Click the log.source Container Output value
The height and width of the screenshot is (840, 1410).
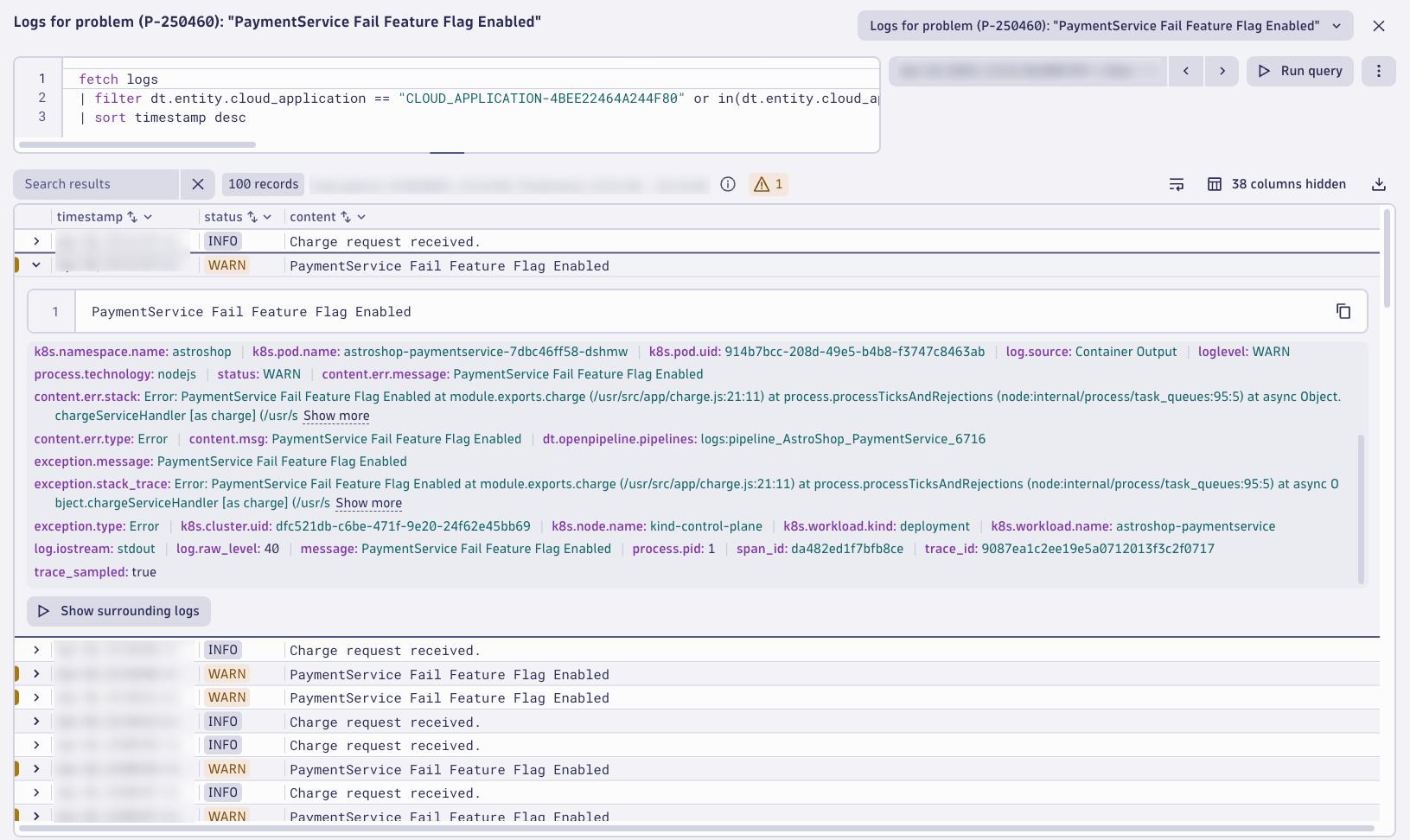pos(1126,352)
